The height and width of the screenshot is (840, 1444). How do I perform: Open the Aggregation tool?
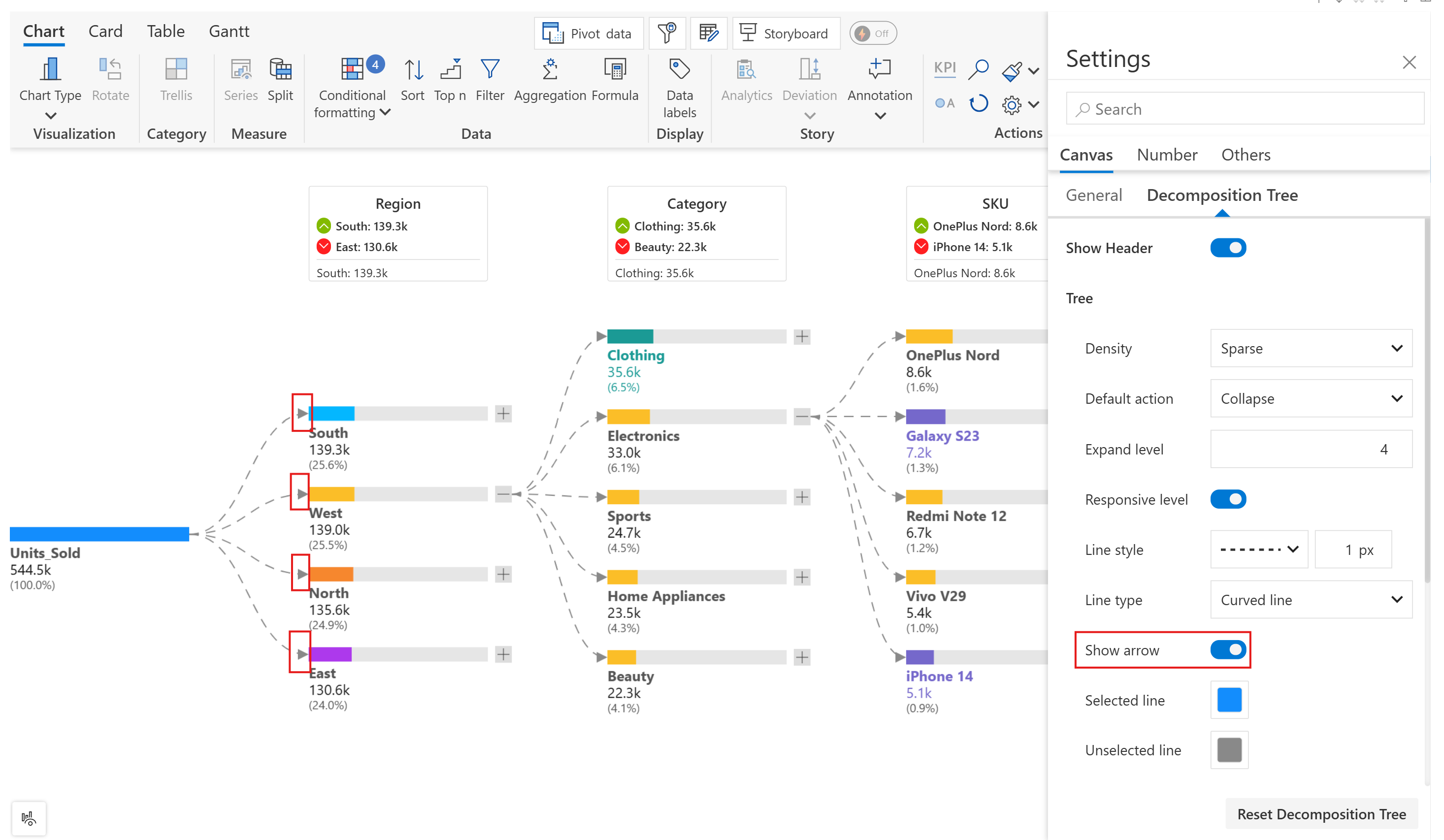click(x=550, y=70)
